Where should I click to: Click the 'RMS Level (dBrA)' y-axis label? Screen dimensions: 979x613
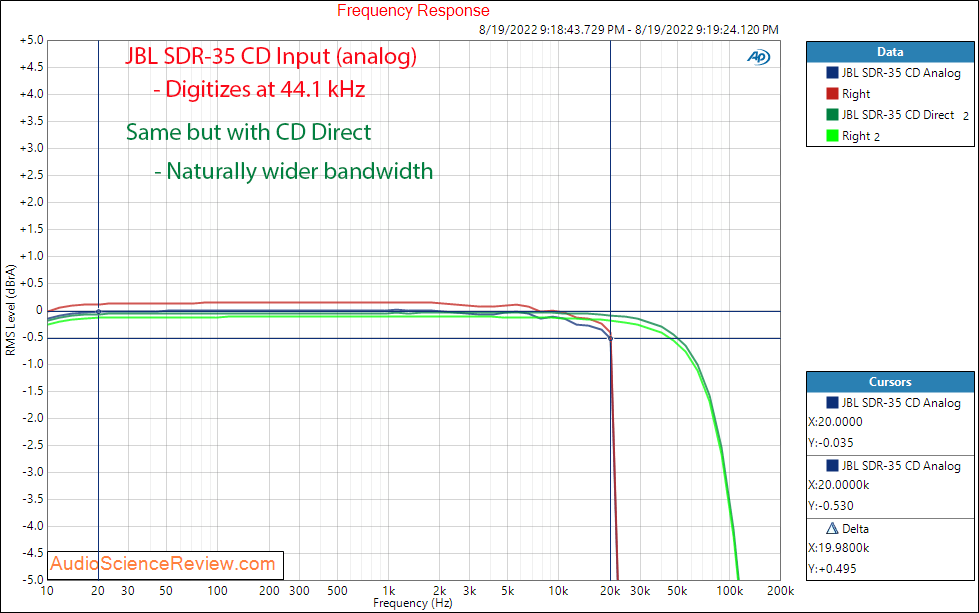point(11,310)
